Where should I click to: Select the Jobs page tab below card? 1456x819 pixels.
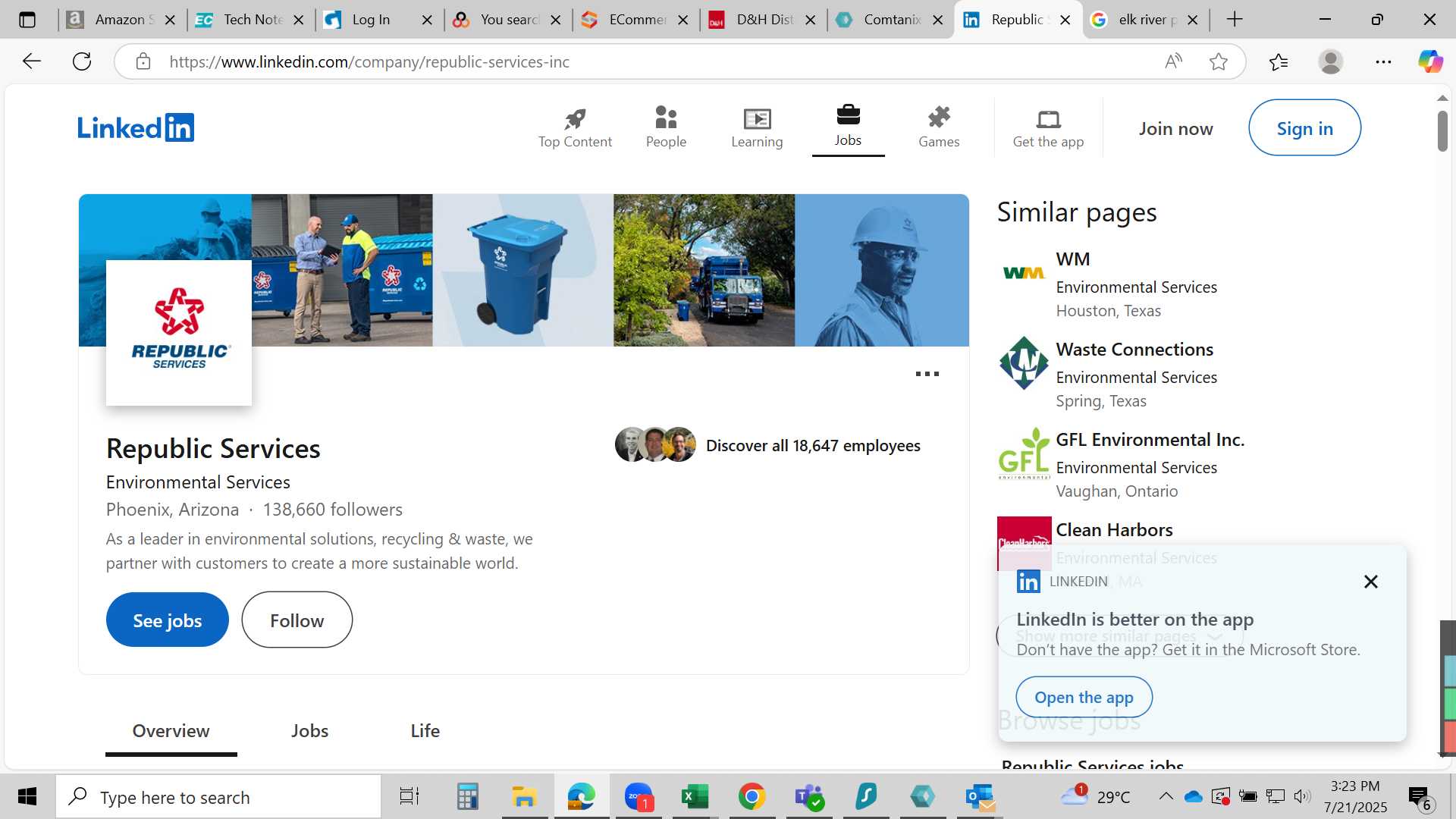coord(309,731)
